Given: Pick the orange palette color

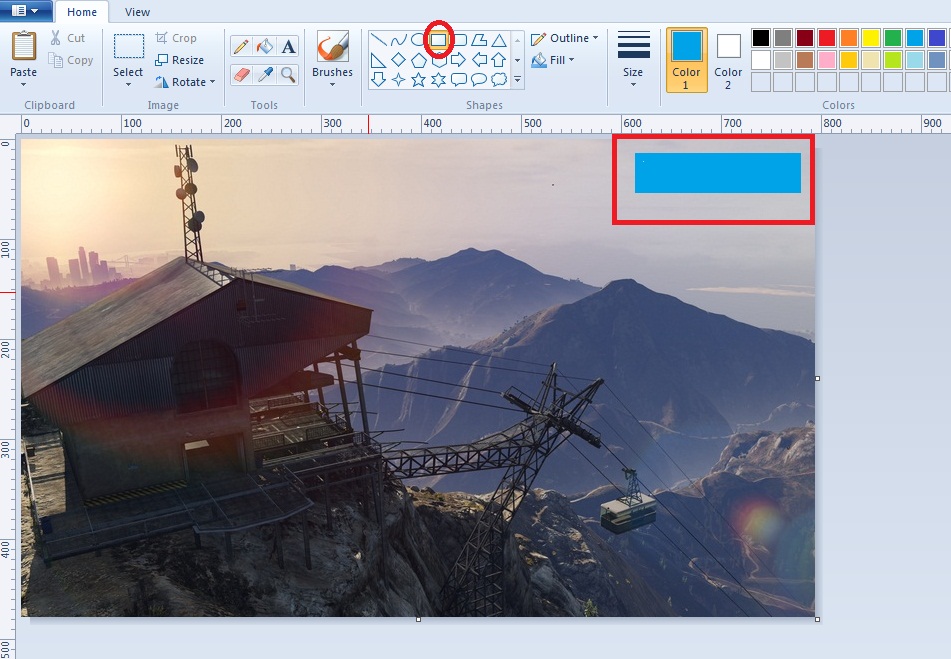Looking at the screenshot, I should pyautogui.click(x=849, y=38).
